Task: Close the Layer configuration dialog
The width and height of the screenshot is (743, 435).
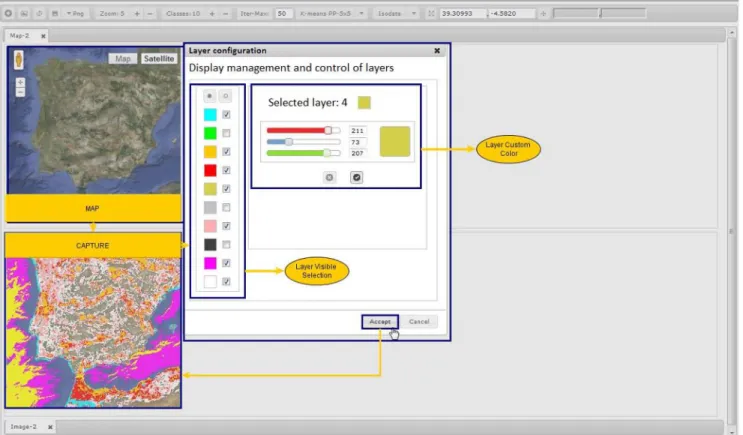Action: tap(437, 50)
